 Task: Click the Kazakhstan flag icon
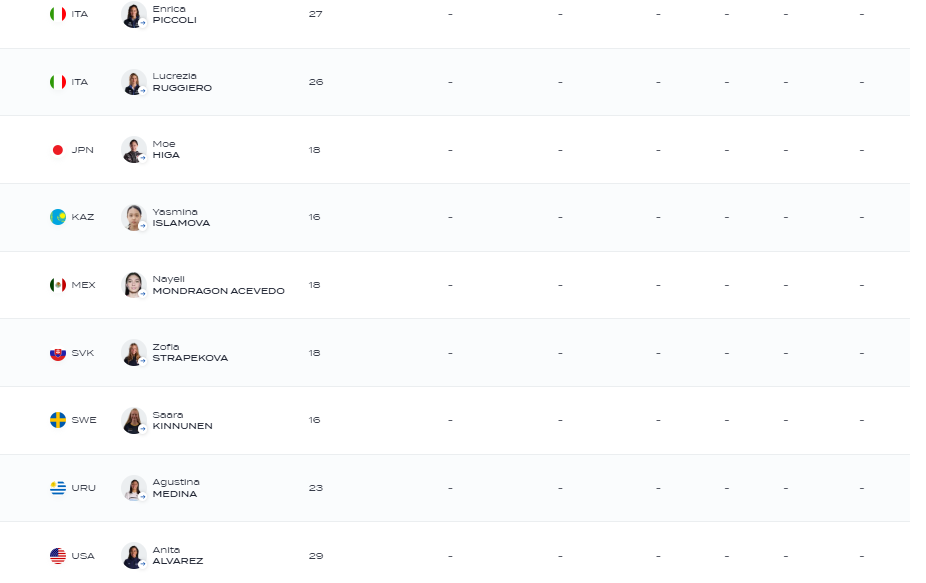coord(58,217)
